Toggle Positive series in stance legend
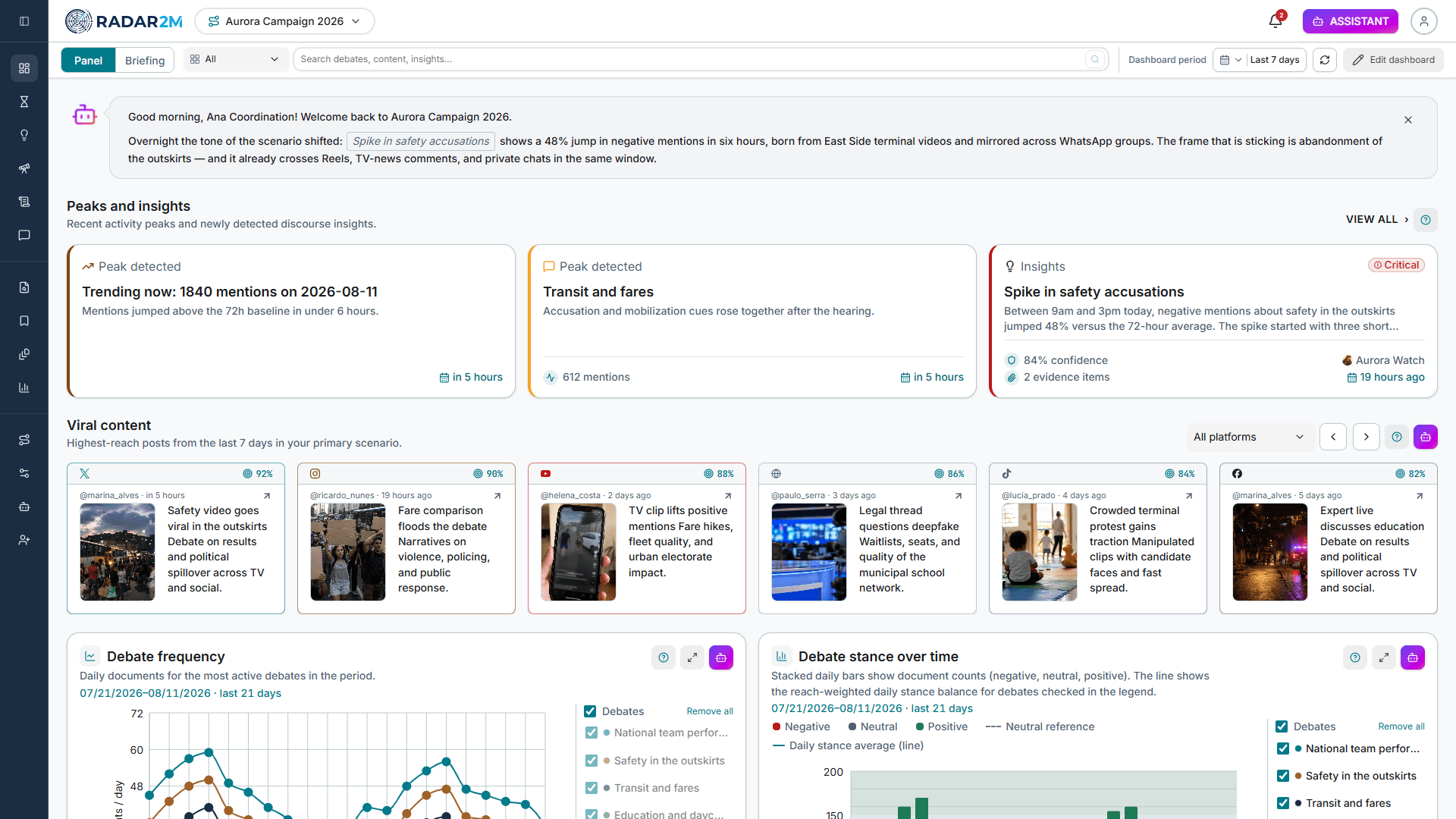Image resolution: width=1456 pixels, height=819 pixels. pyautogui.click(x=942, y=726)
